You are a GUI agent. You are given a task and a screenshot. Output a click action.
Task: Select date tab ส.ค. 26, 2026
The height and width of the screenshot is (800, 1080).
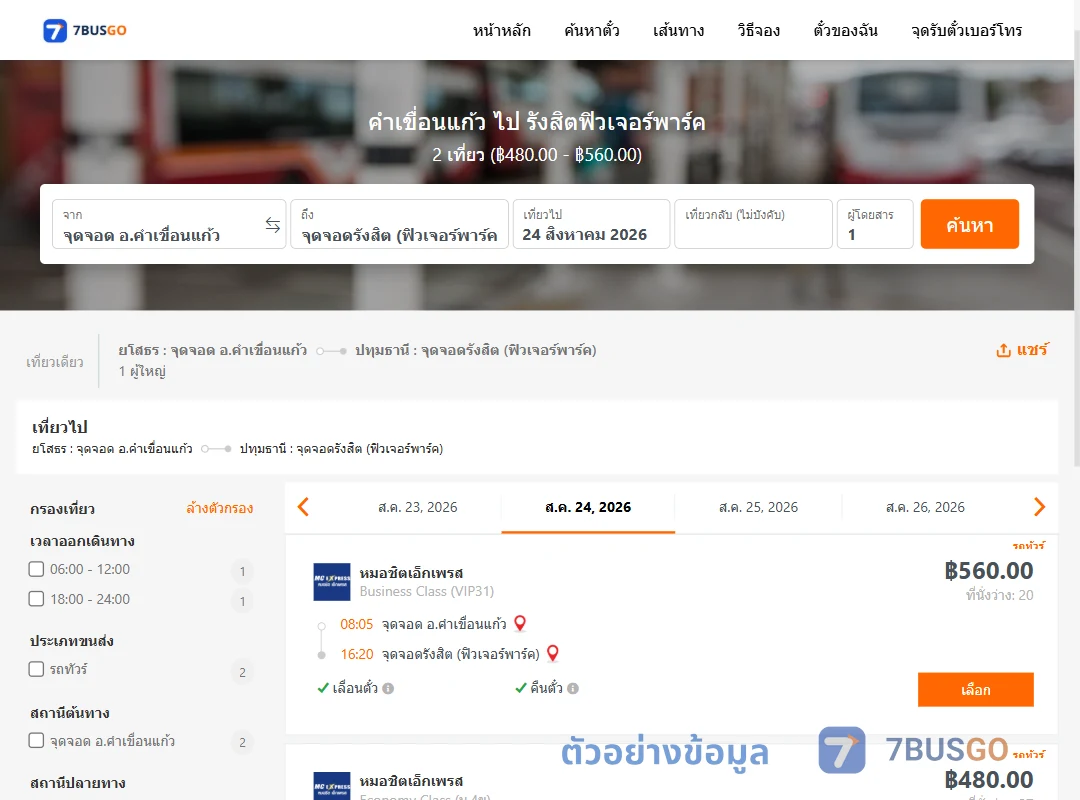coord(925,507)
